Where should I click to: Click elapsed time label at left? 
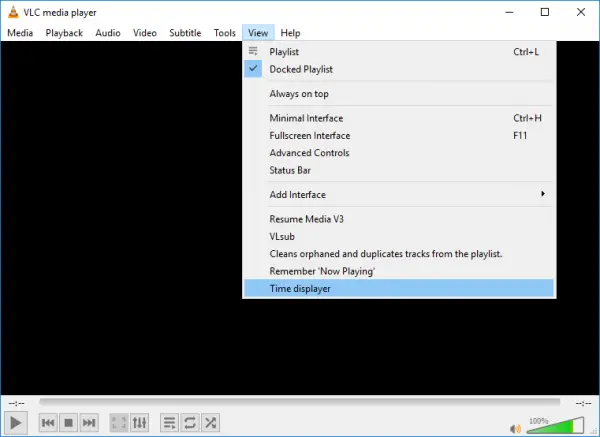pos(16,403)
